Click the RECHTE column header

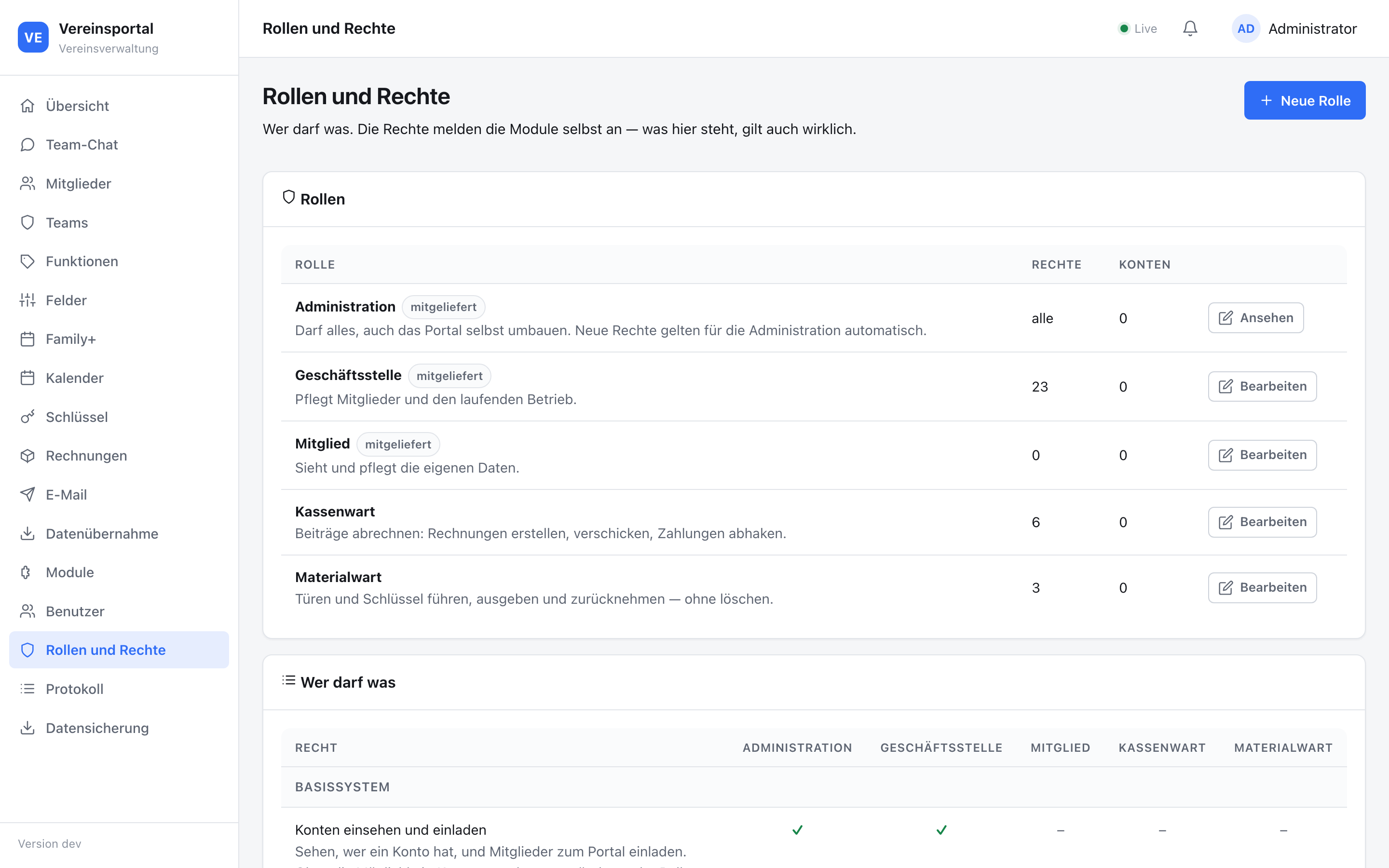(1056, 265)
